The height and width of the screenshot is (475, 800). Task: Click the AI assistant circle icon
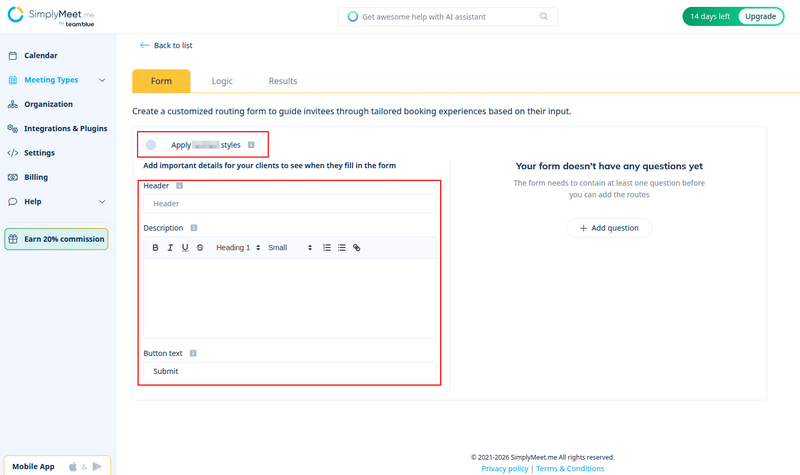point(353,16)
